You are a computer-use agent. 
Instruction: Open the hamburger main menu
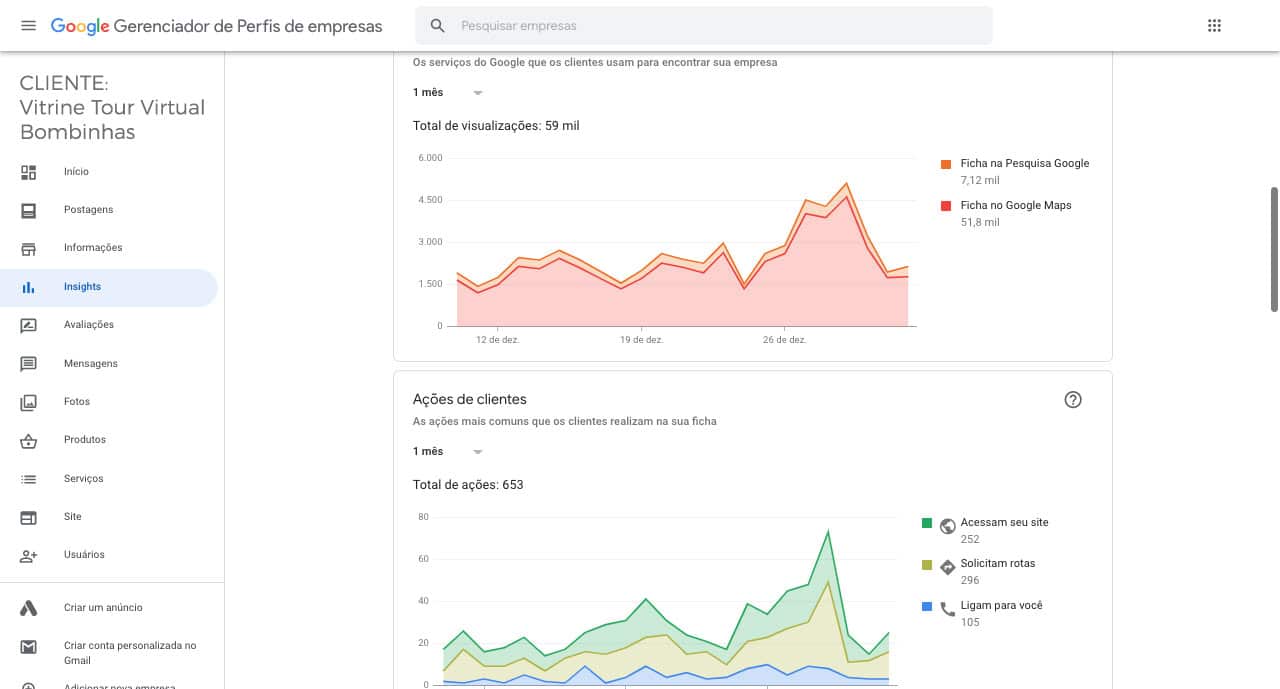28,25
